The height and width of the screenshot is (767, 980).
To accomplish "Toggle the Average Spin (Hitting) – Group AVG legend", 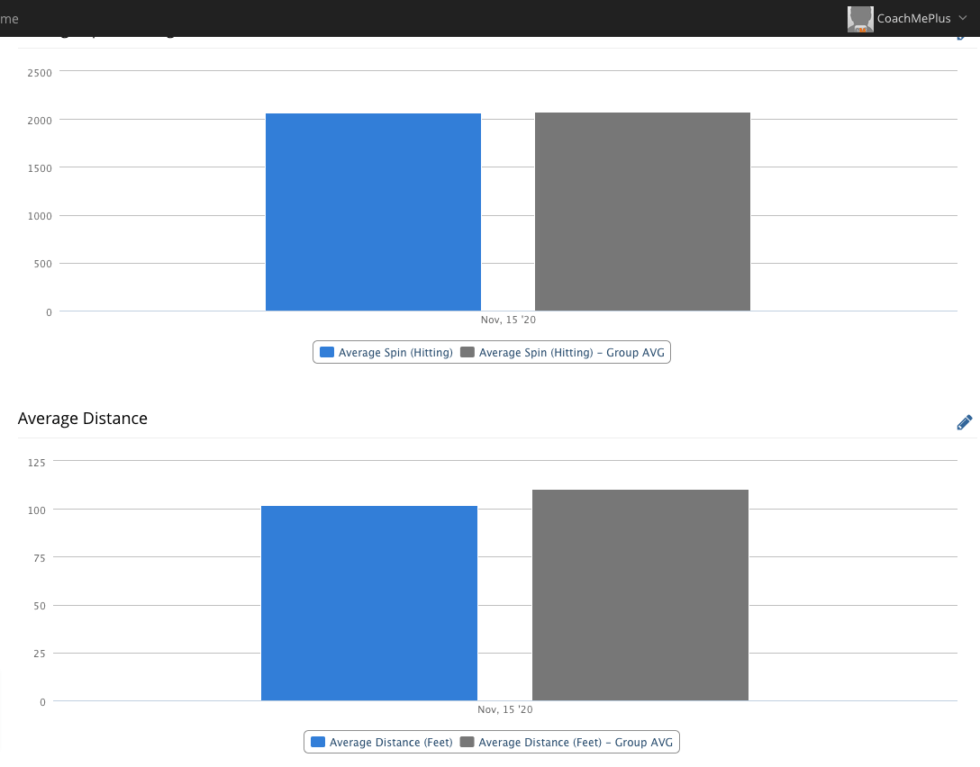I will coord(562,352).
